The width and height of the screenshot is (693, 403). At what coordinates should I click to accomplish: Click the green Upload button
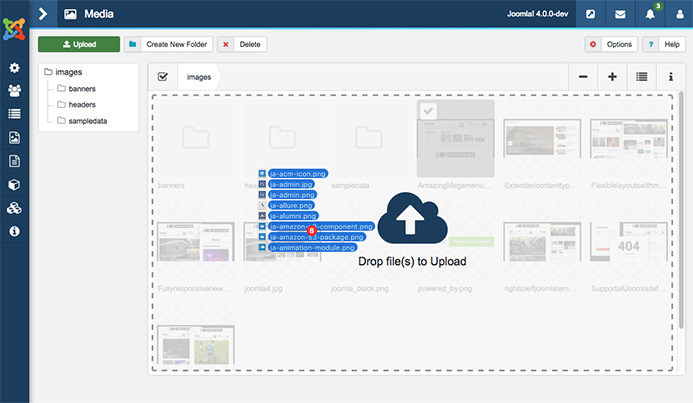[x=79, y=44]
